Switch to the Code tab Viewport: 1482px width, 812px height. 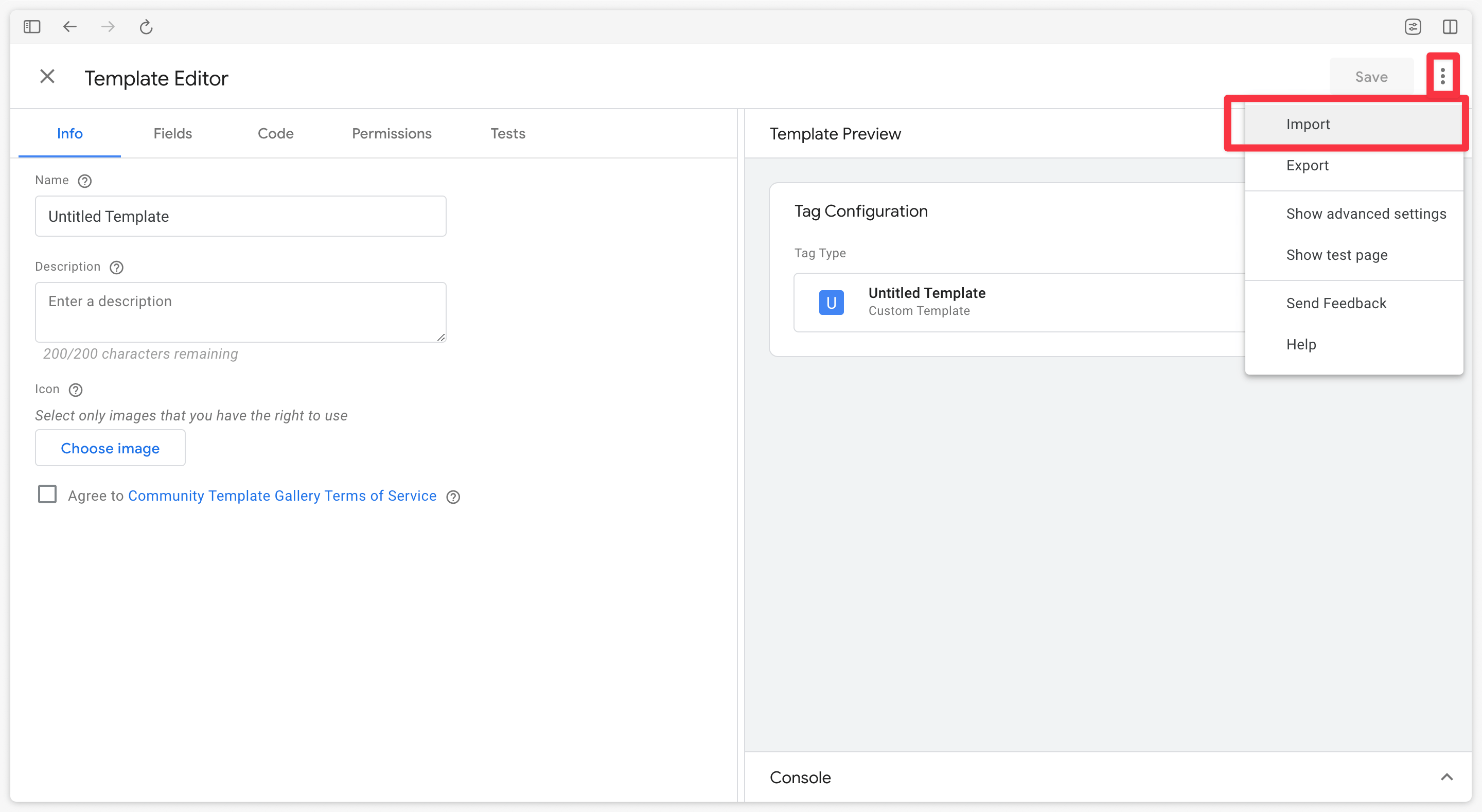[275, 133]
